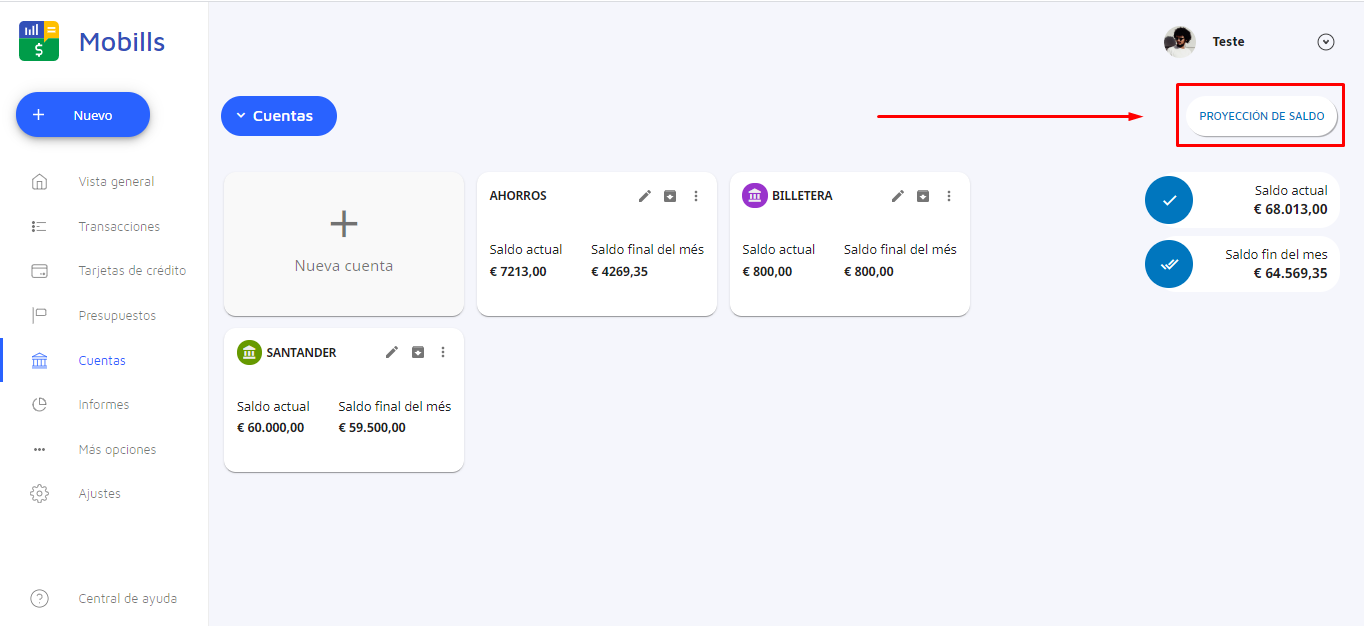Expand Más opciones in the sidebar

click(116, 450)
